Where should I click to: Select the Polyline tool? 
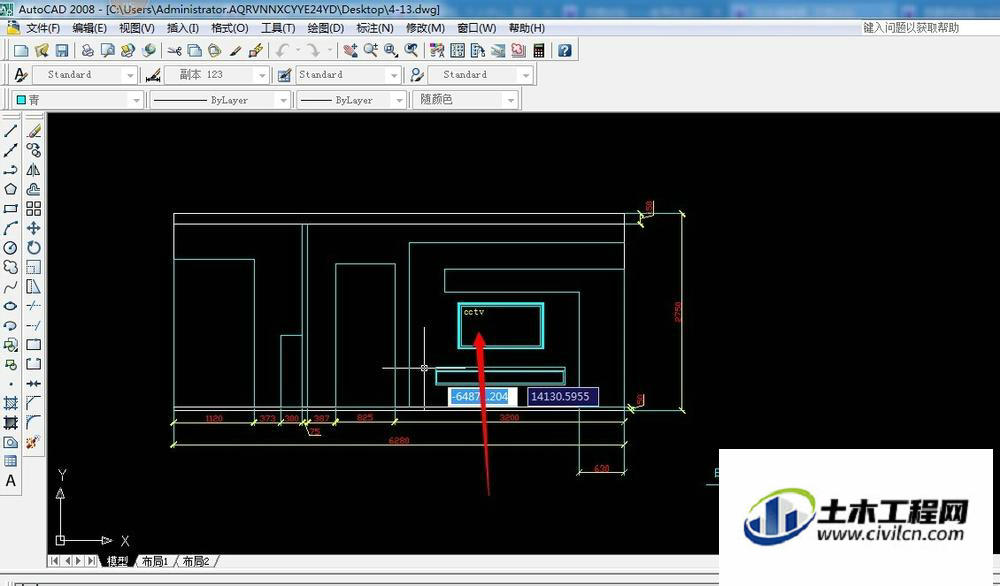point(11,170)
